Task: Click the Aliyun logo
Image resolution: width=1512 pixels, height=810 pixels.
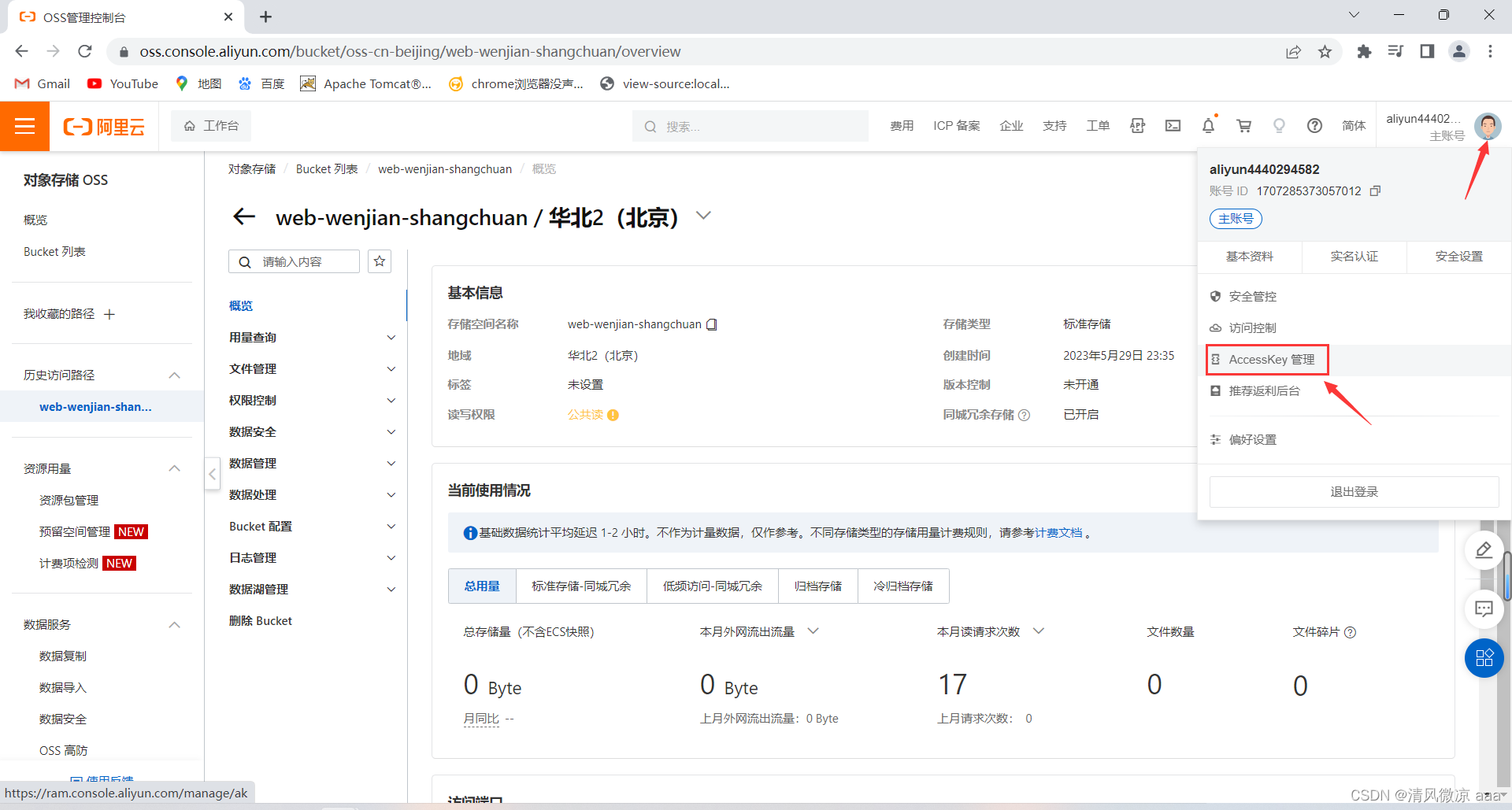Action: point(104,127)
